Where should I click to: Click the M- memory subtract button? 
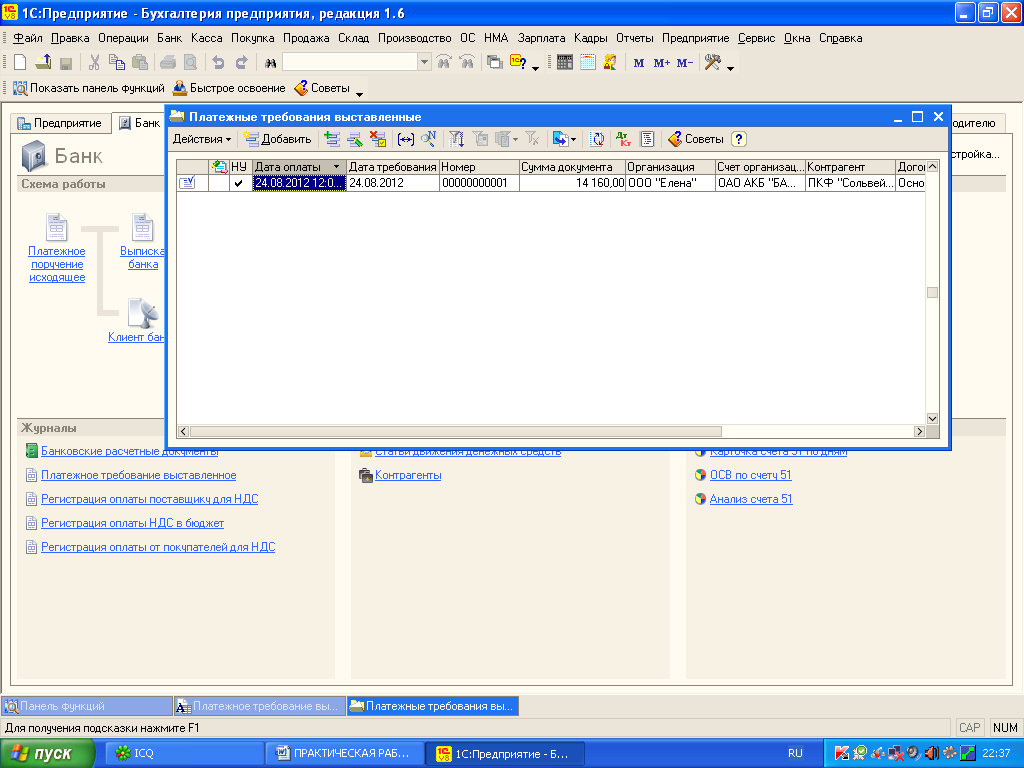click(684, 63)
